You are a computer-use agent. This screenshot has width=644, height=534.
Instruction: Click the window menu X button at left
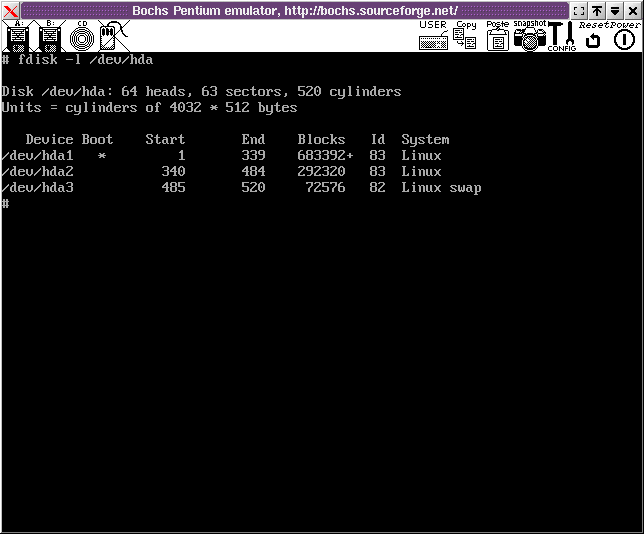pos(10,10)
